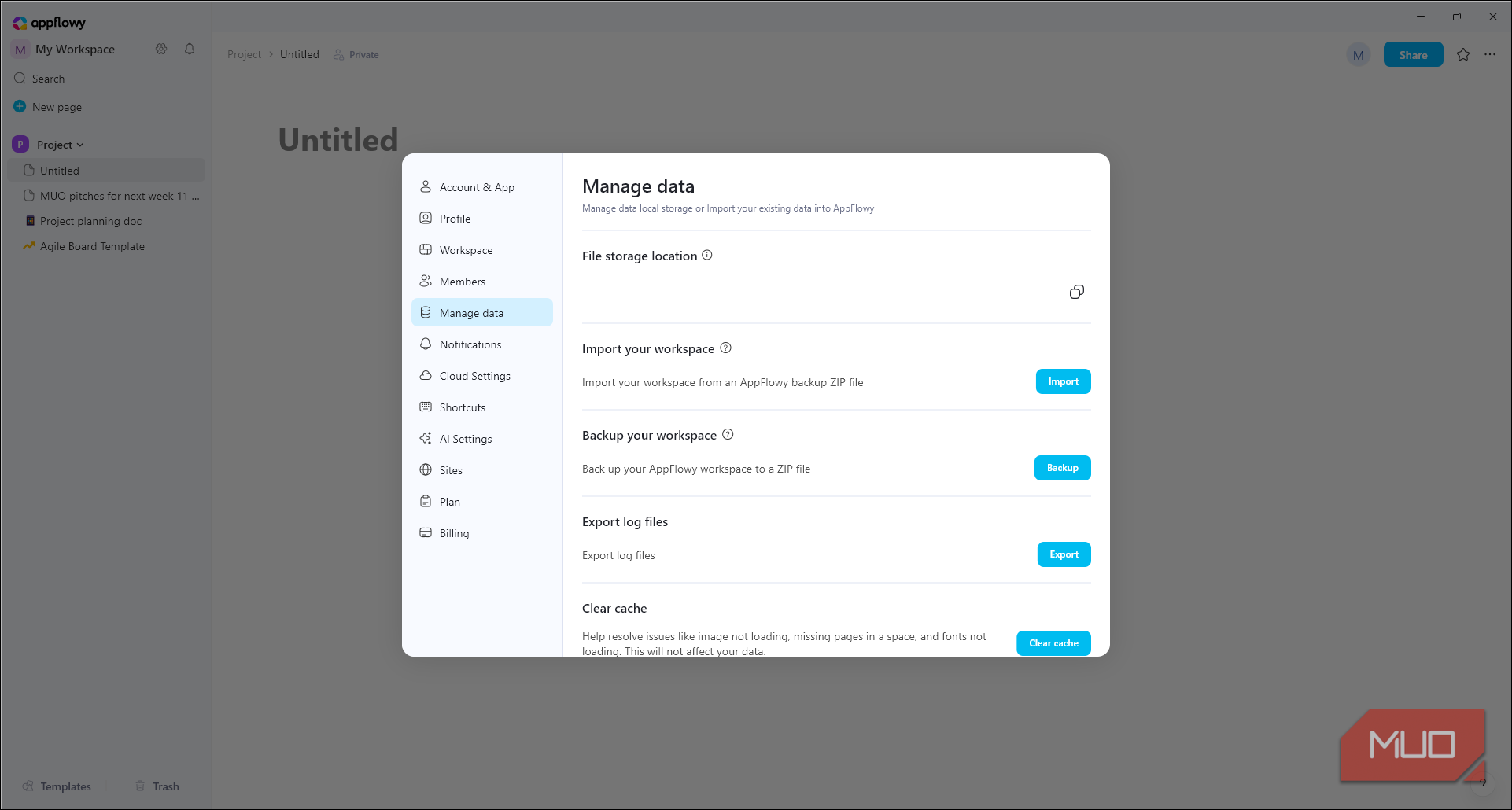Click the New page plus icon
Viewport: 1512px width, 810px height.
coord(20,106)
